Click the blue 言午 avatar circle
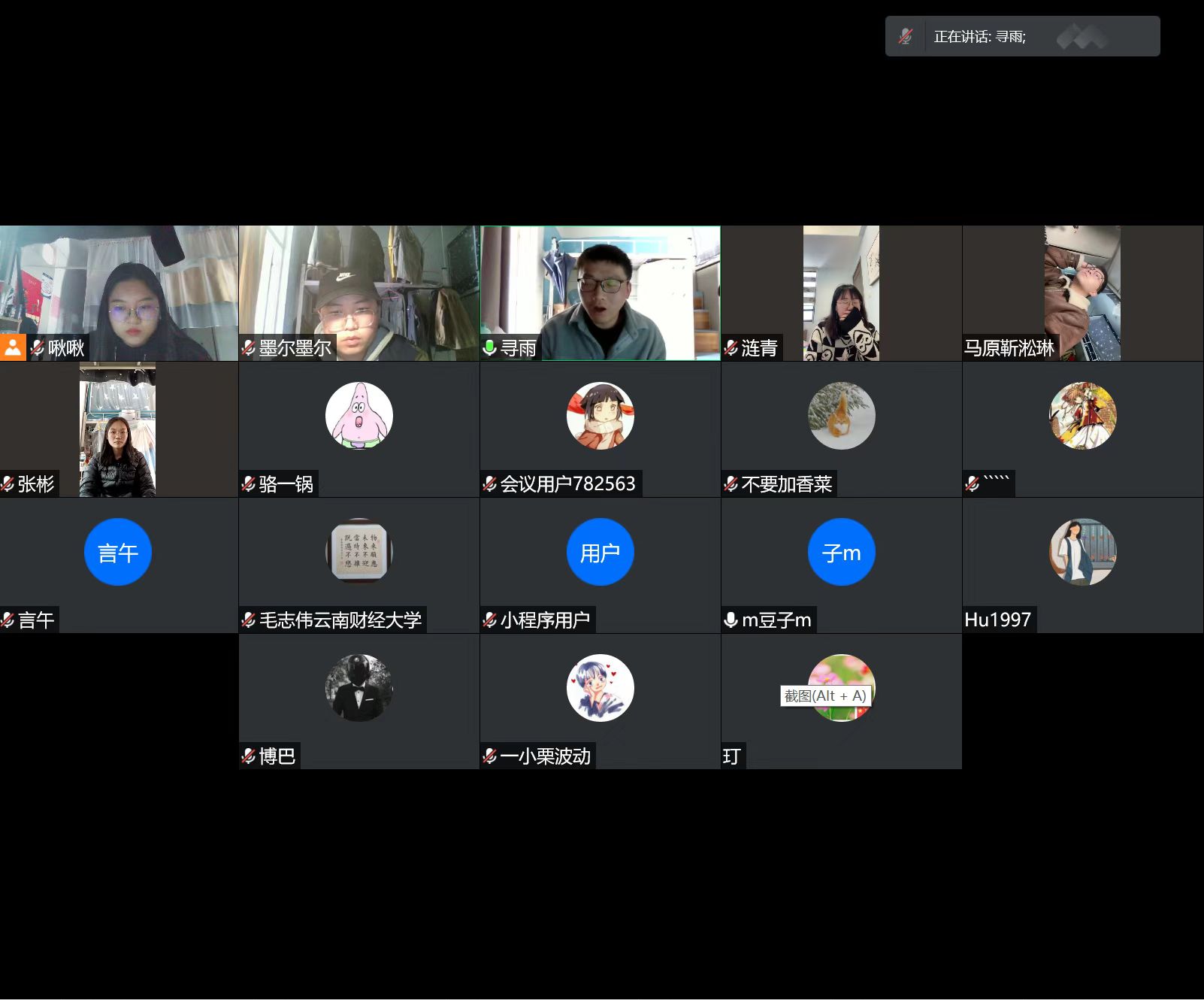 click(x=118, y=552)
